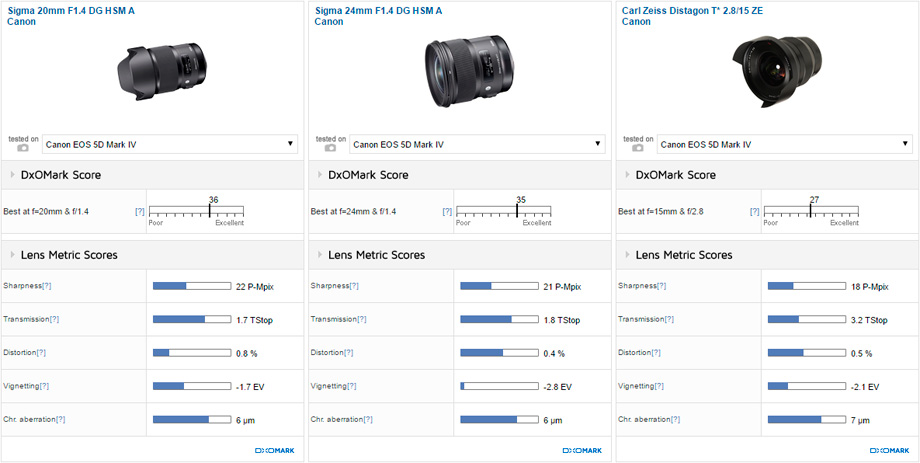This screenshot has width=920, height=463.
Task: Click Sigma 24mm vignetting bar -2.8 EV
Action: coord(499,386)
